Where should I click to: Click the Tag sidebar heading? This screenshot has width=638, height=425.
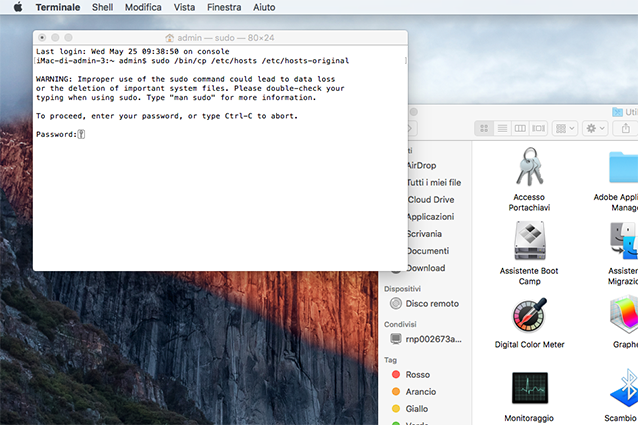[x=390, y=360]
